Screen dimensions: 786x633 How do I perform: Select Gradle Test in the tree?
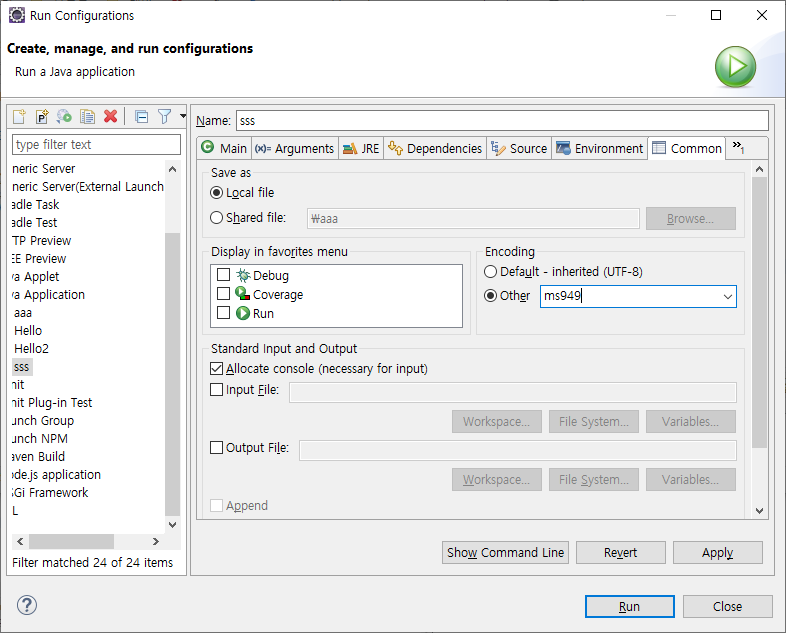35,223
